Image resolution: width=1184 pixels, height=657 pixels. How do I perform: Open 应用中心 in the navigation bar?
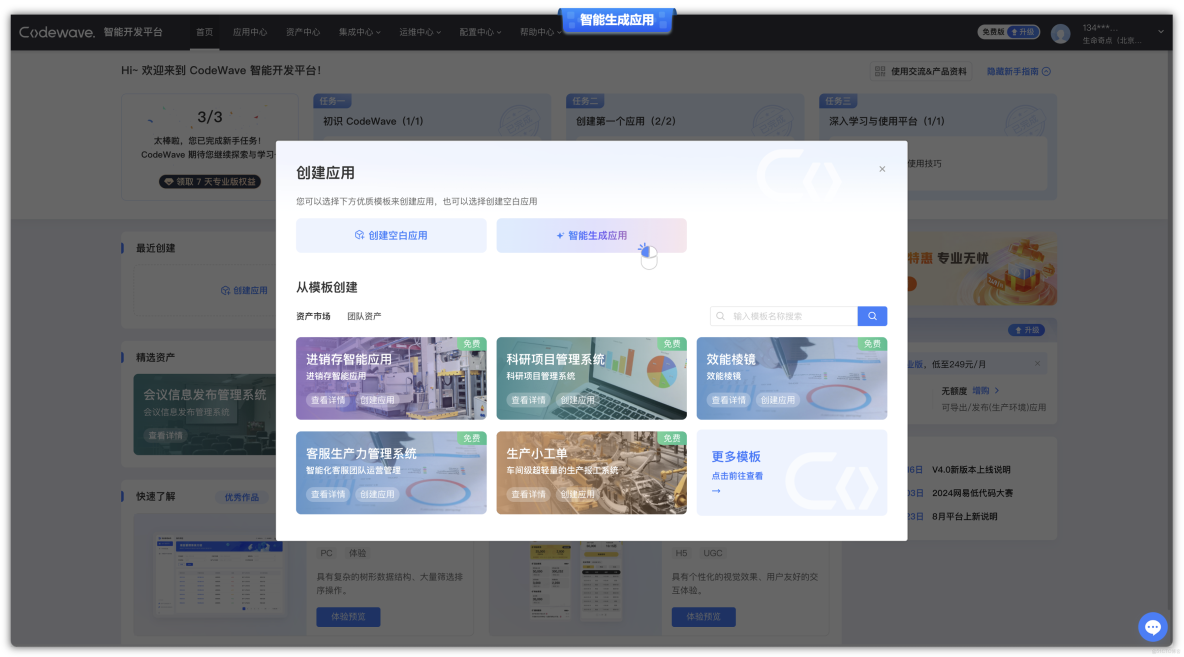point(249,31)
